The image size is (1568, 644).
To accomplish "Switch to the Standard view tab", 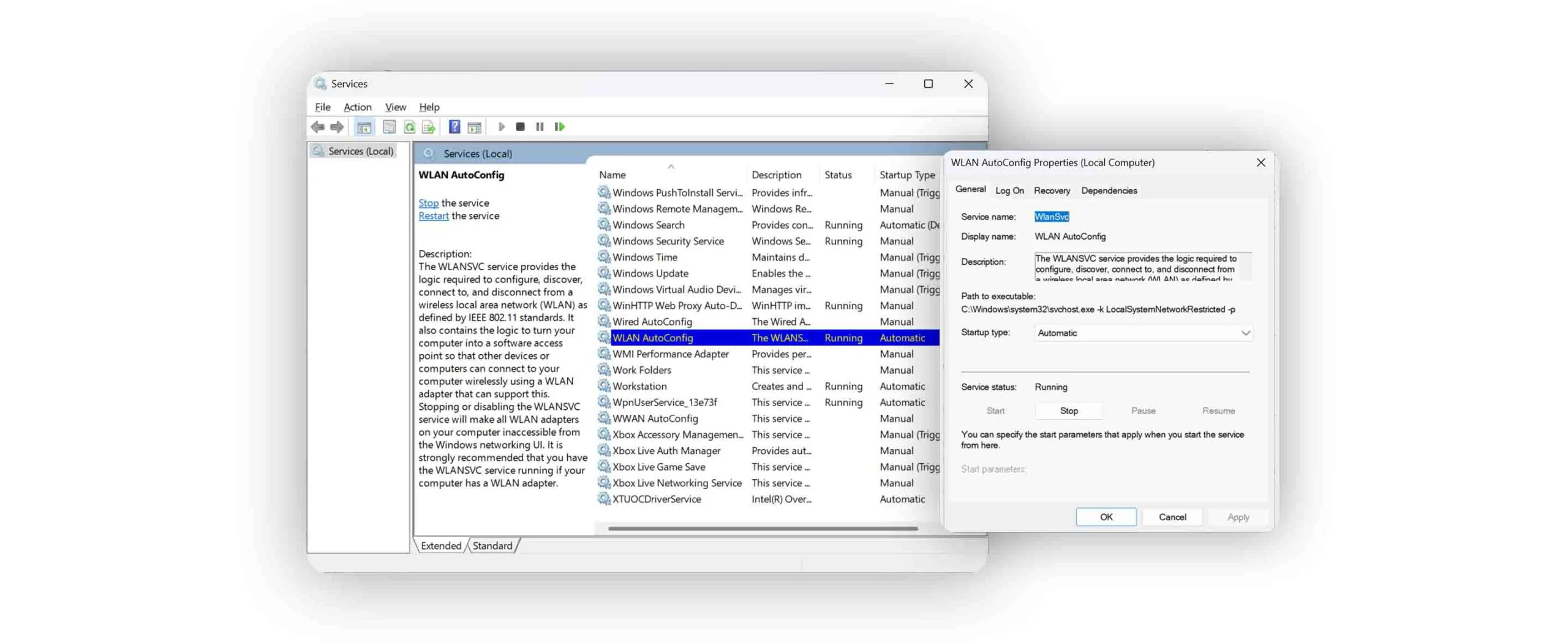I will [492, 546].
